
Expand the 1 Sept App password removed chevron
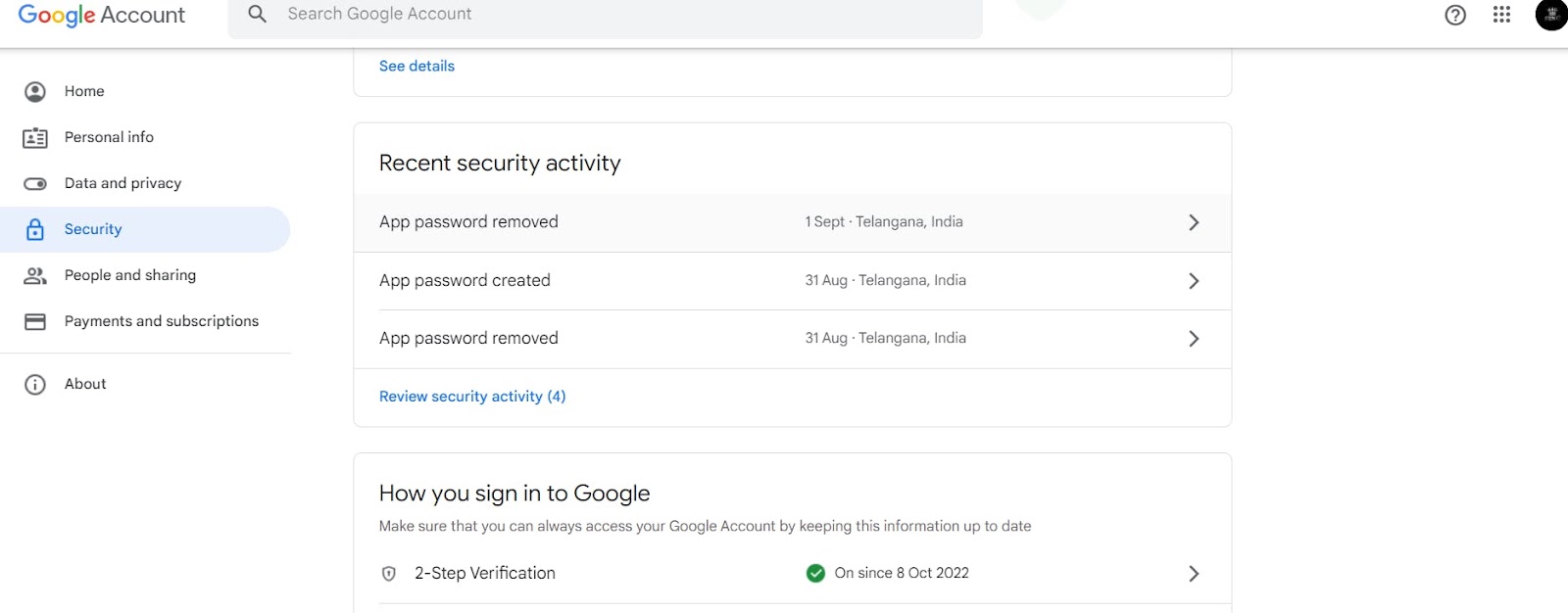(x=1194, y=222)
